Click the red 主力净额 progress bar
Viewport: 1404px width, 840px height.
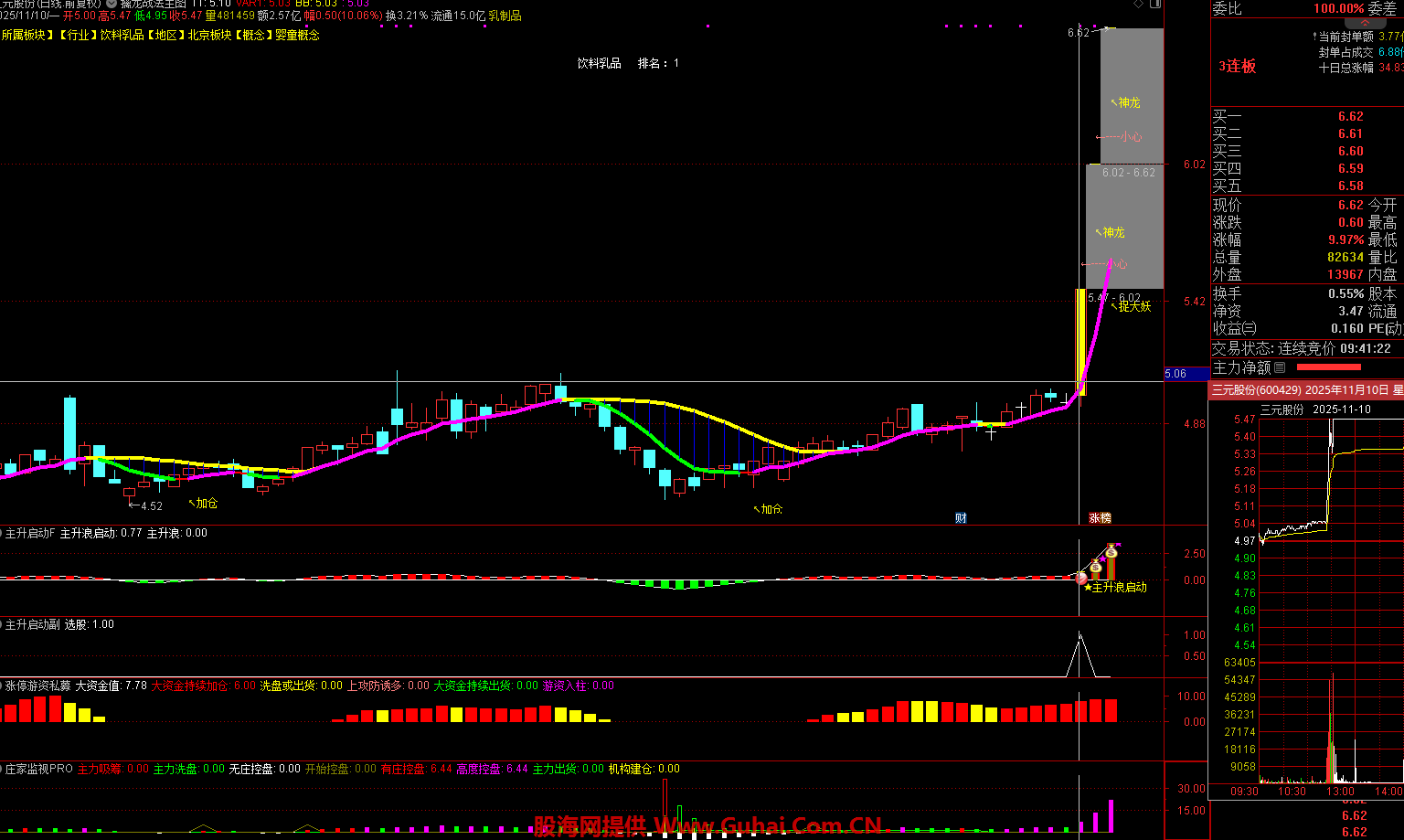(1328, 367)
